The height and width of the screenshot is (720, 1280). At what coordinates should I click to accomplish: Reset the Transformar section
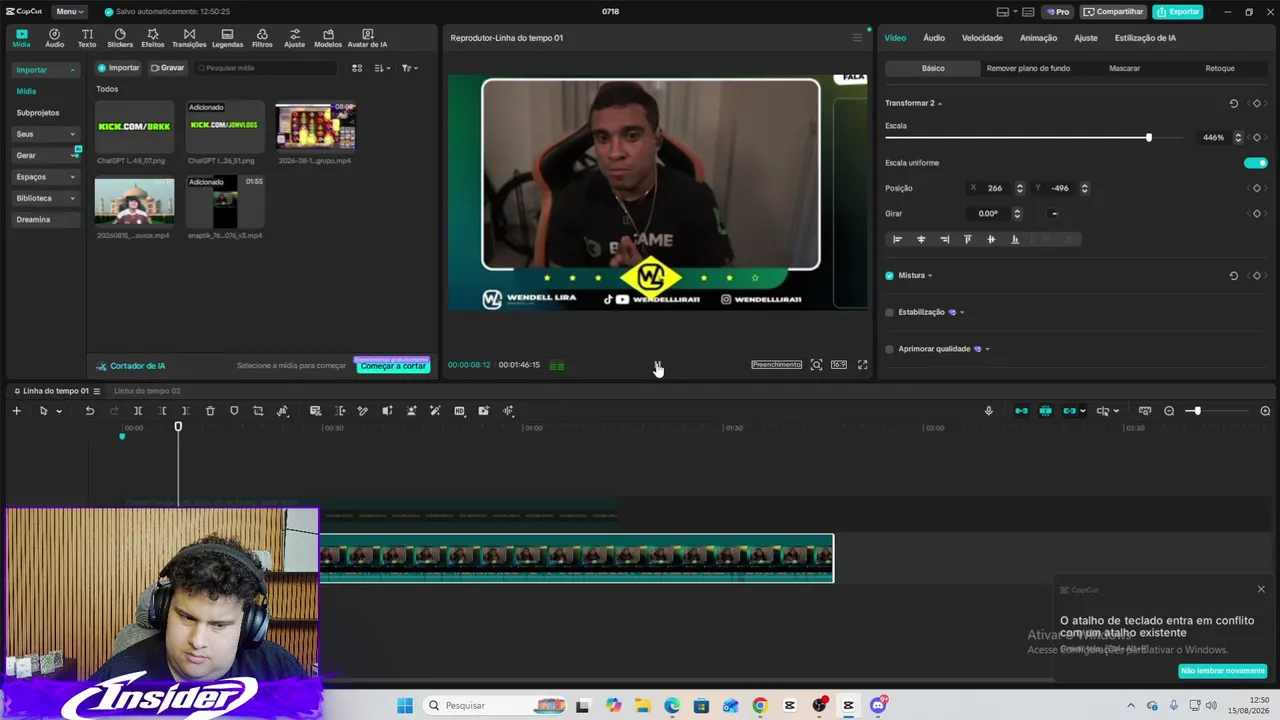click(x=1233, y=103)
